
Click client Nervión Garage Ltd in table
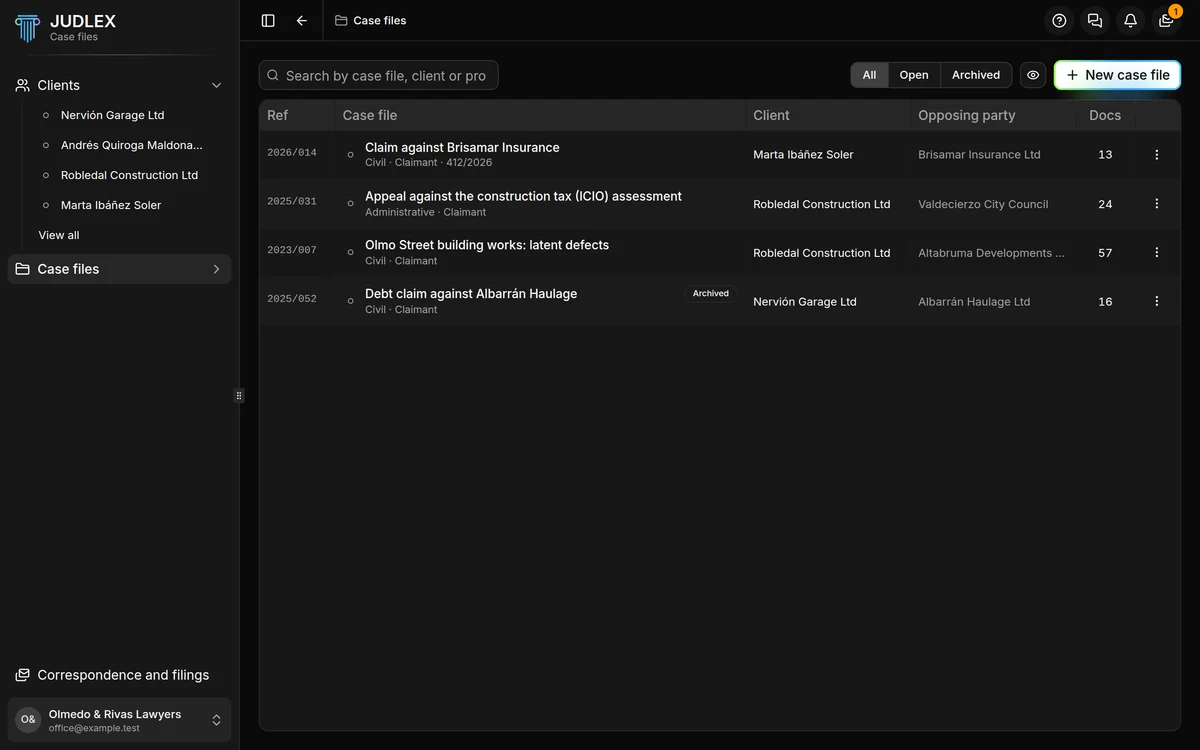pos(805,302)
